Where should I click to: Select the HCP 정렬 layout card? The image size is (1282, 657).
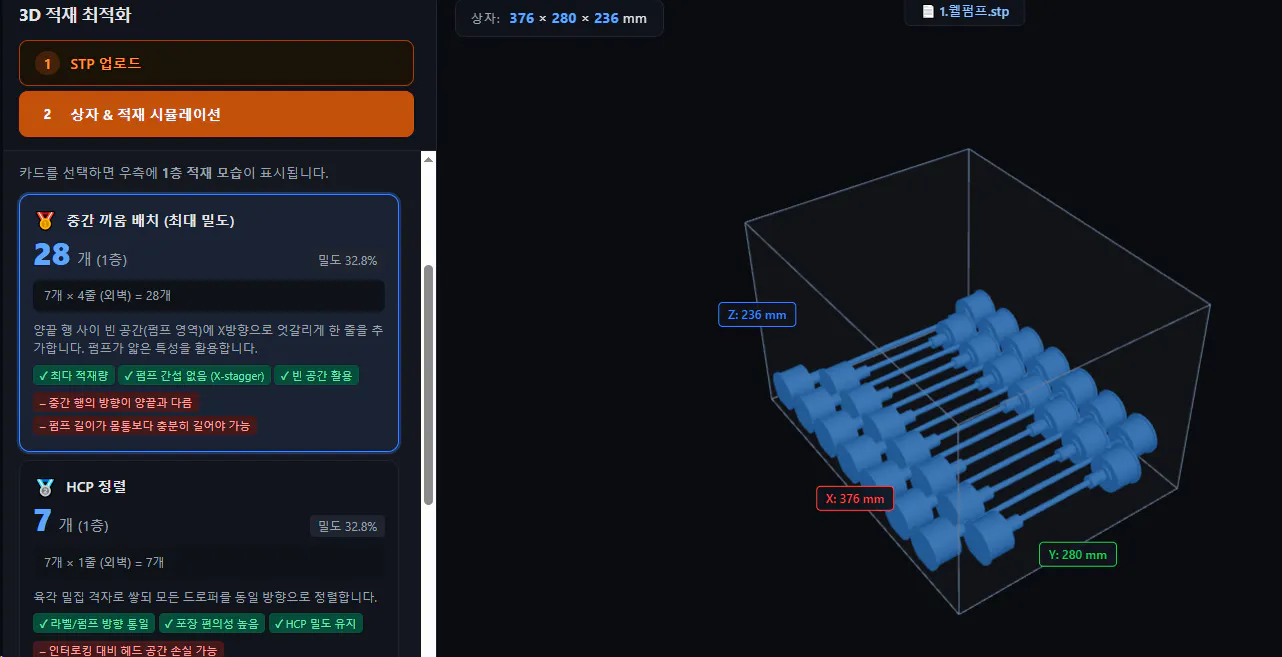(x=209, y=560)
